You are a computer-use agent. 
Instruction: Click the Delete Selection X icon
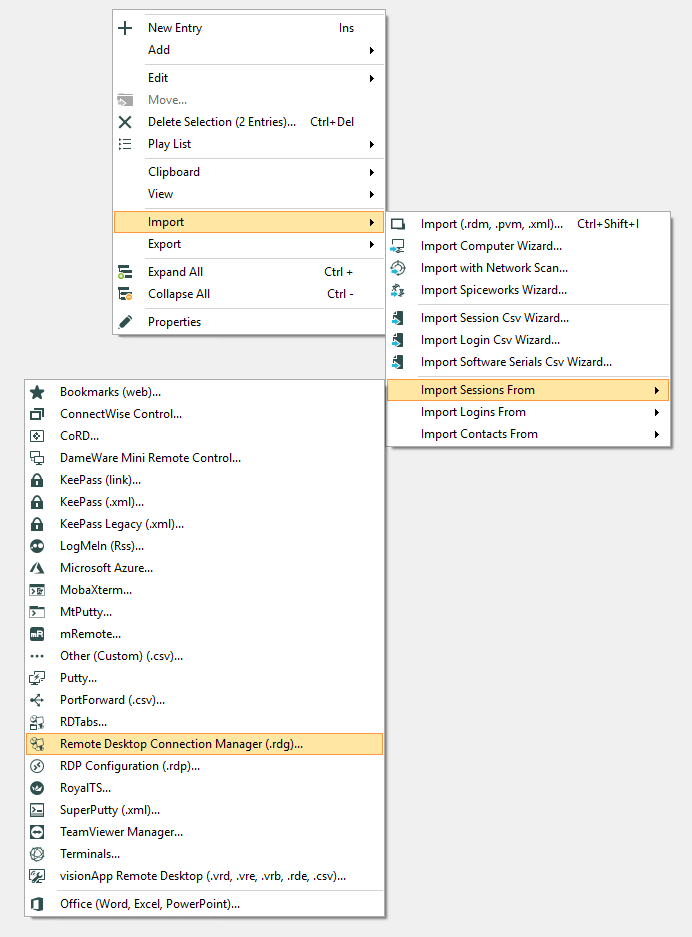point(125,122)
